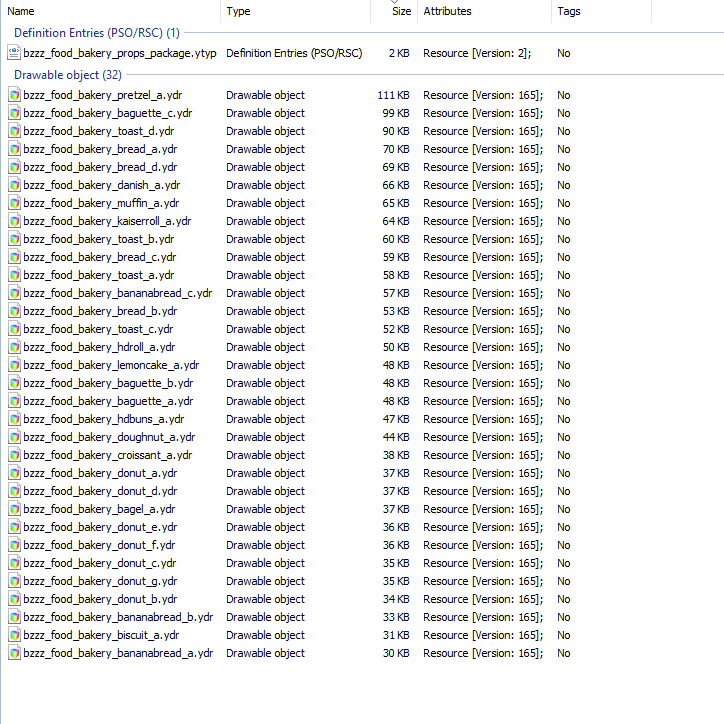Collapse the Drawable object (32) group
Image resolution: width=724 pixels, height=724 pixels.
68,75
